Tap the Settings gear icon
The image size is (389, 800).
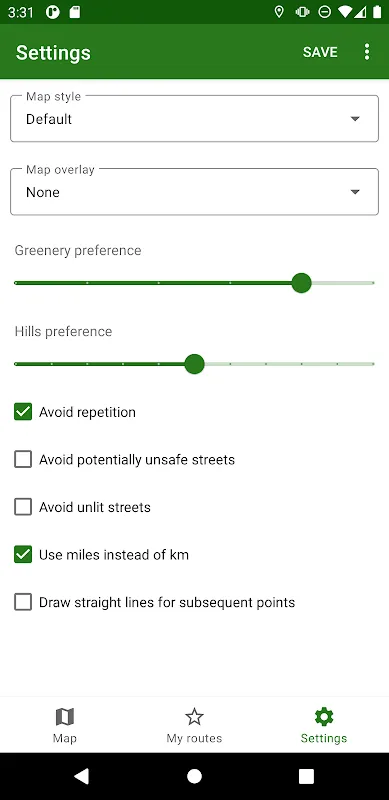coord(324,717)
